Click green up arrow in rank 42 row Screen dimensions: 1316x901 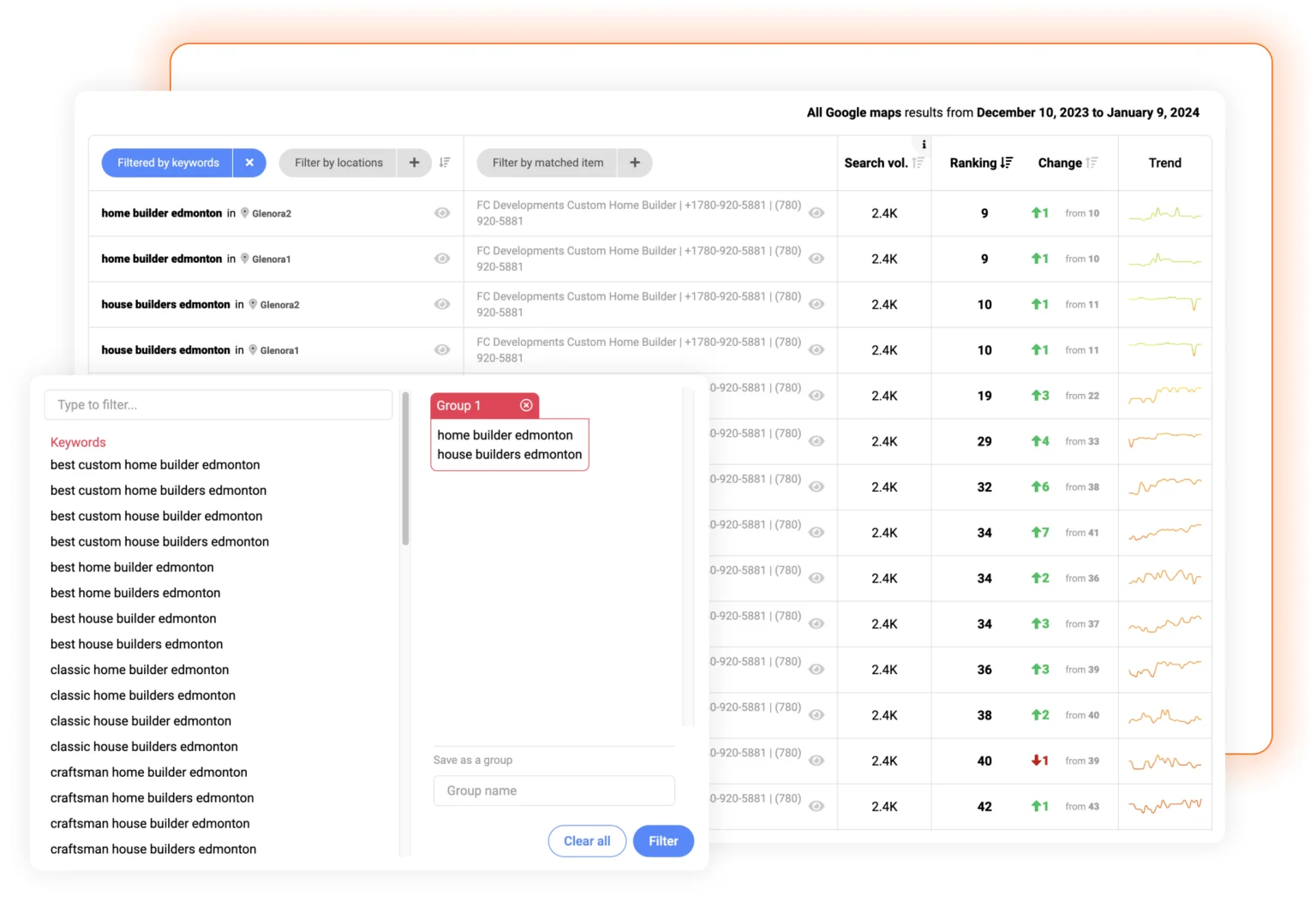1036,806
